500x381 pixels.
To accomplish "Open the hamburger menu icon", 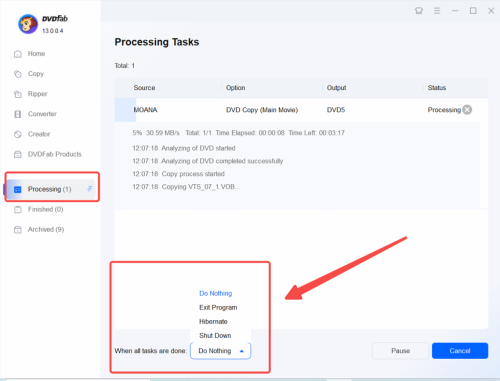I will coord(437,11).
